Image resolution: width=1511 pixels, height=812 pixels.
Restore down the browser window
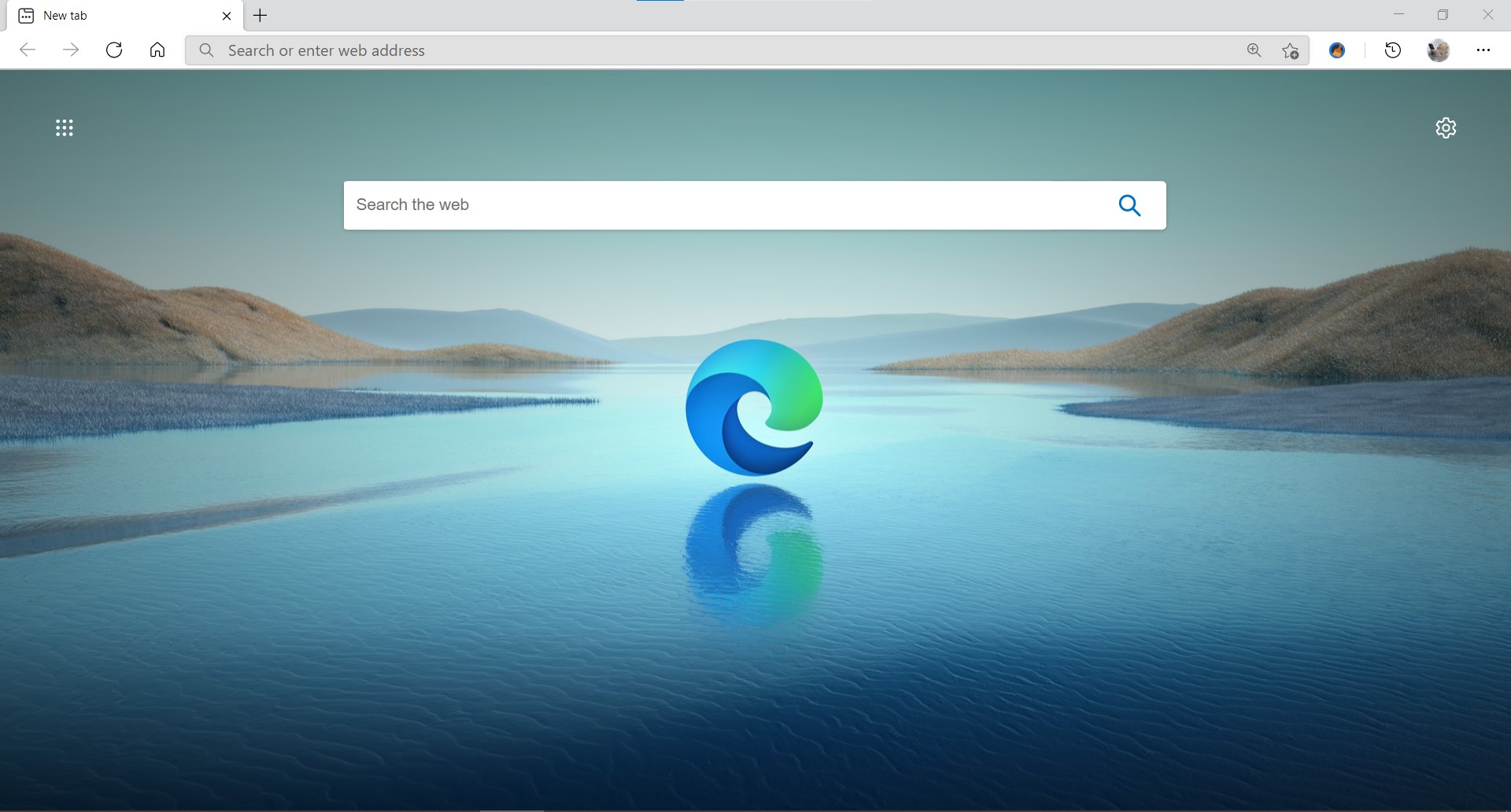coord(1443,15)
